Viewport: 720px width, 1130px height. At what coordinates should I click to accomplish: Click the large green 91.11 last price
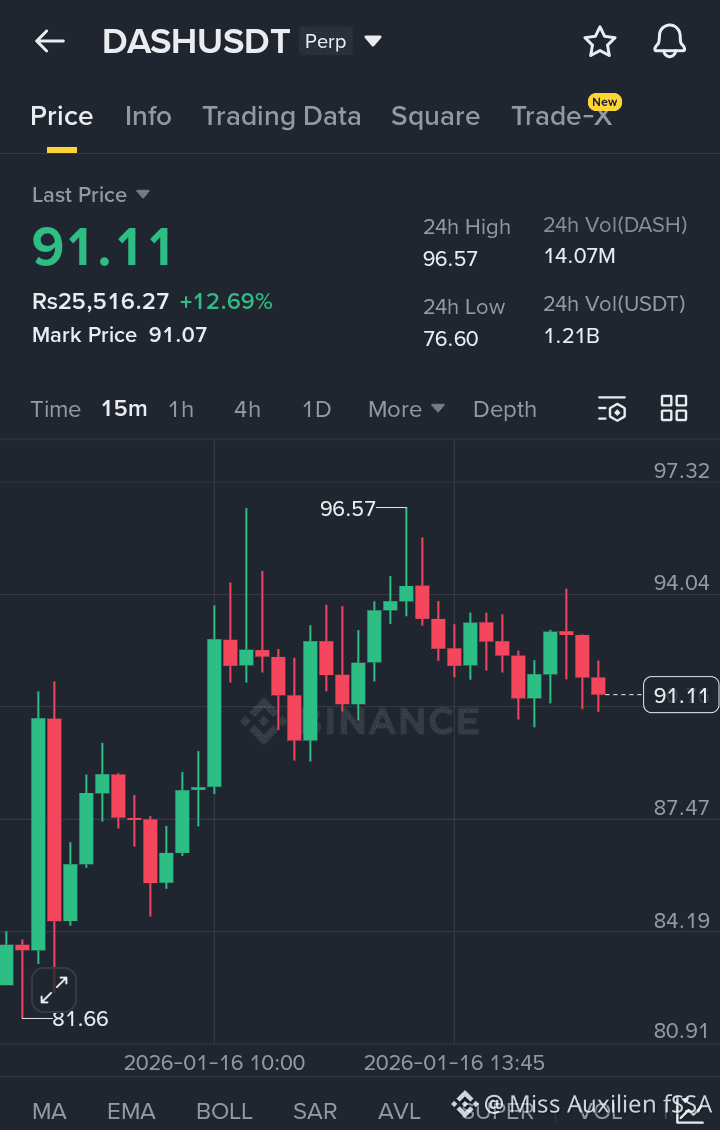102,246
